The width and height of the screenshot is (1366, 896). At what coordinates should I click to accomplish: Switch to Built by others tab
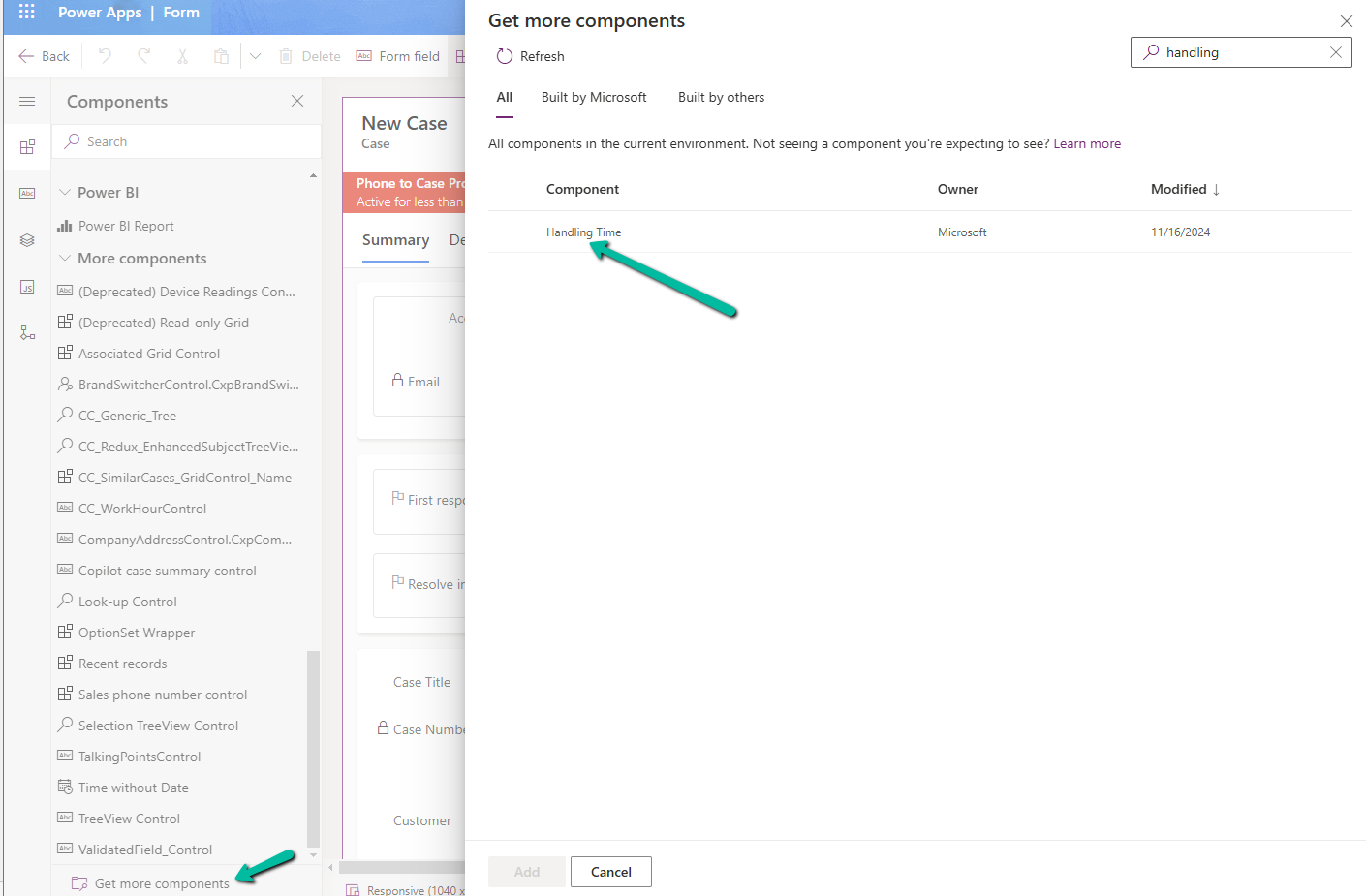pyautogui.click(x=721, y=97)
